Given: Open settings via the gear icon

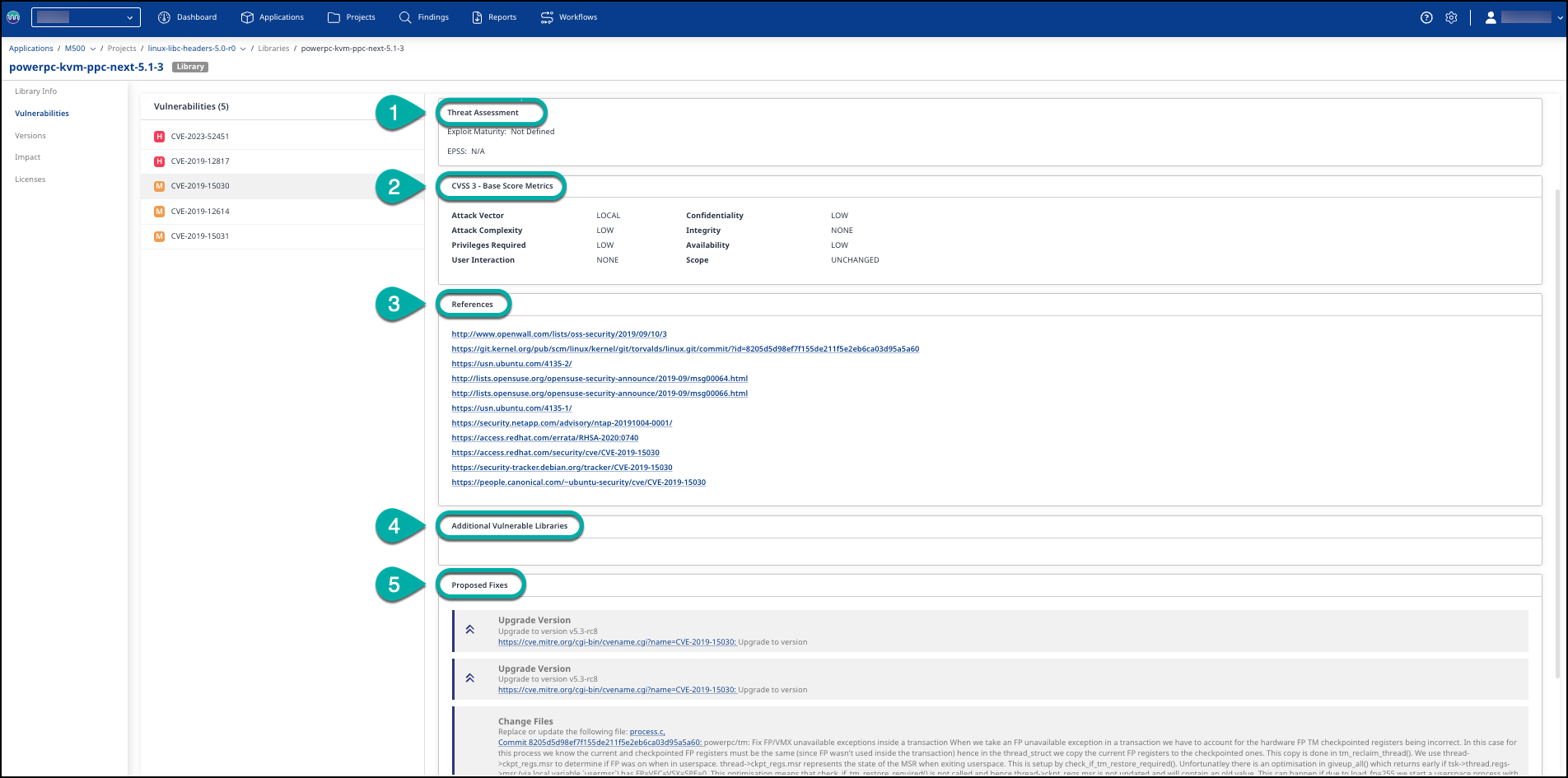Looking at the screenshot, I should (1451, 17).
